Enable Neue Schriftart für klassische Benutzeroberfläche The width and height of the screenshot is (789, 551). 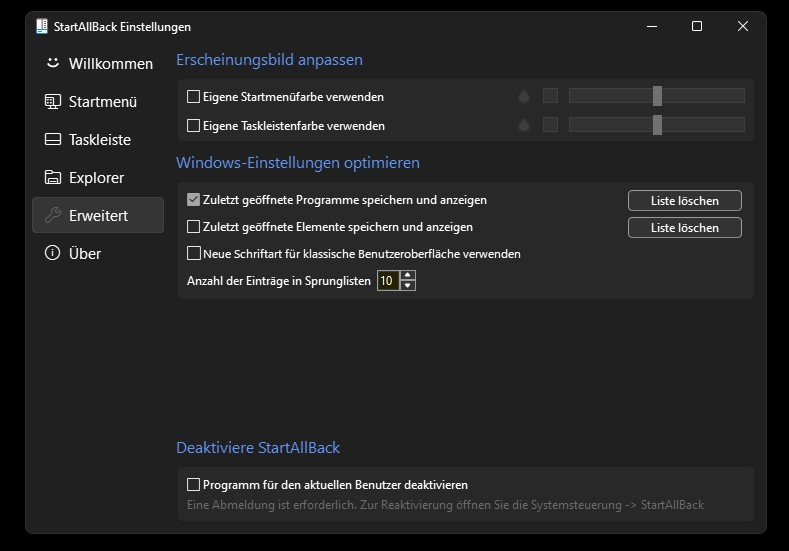[193, 254]
